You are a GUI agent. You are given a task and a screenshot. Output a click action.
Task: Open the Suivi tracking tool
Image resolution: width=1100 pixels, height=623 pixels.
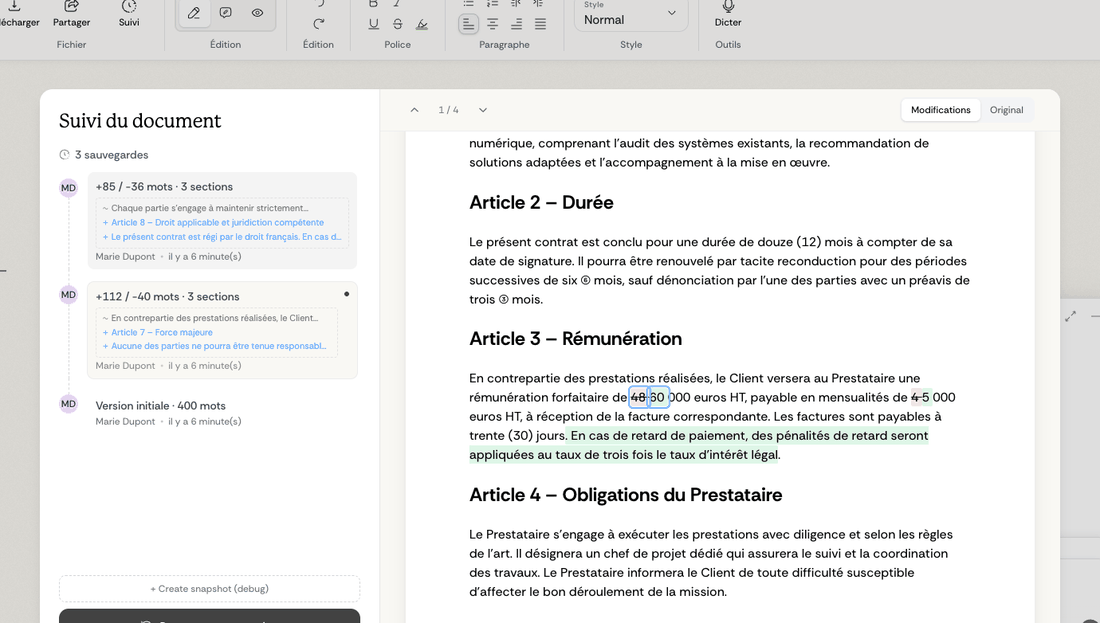point(129,8)
